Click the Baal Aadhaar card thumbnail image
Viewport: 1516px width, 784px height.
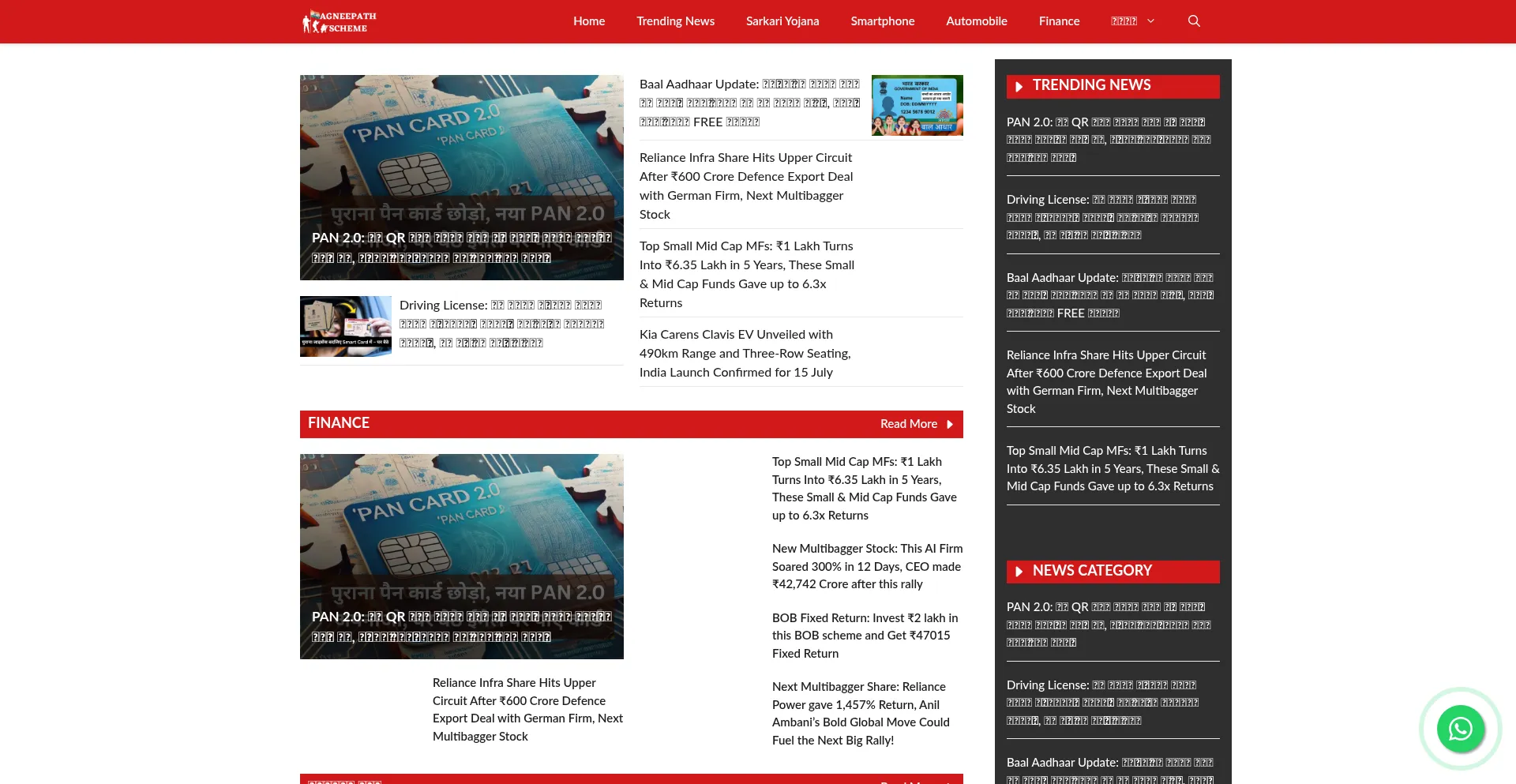pos(917,105)
